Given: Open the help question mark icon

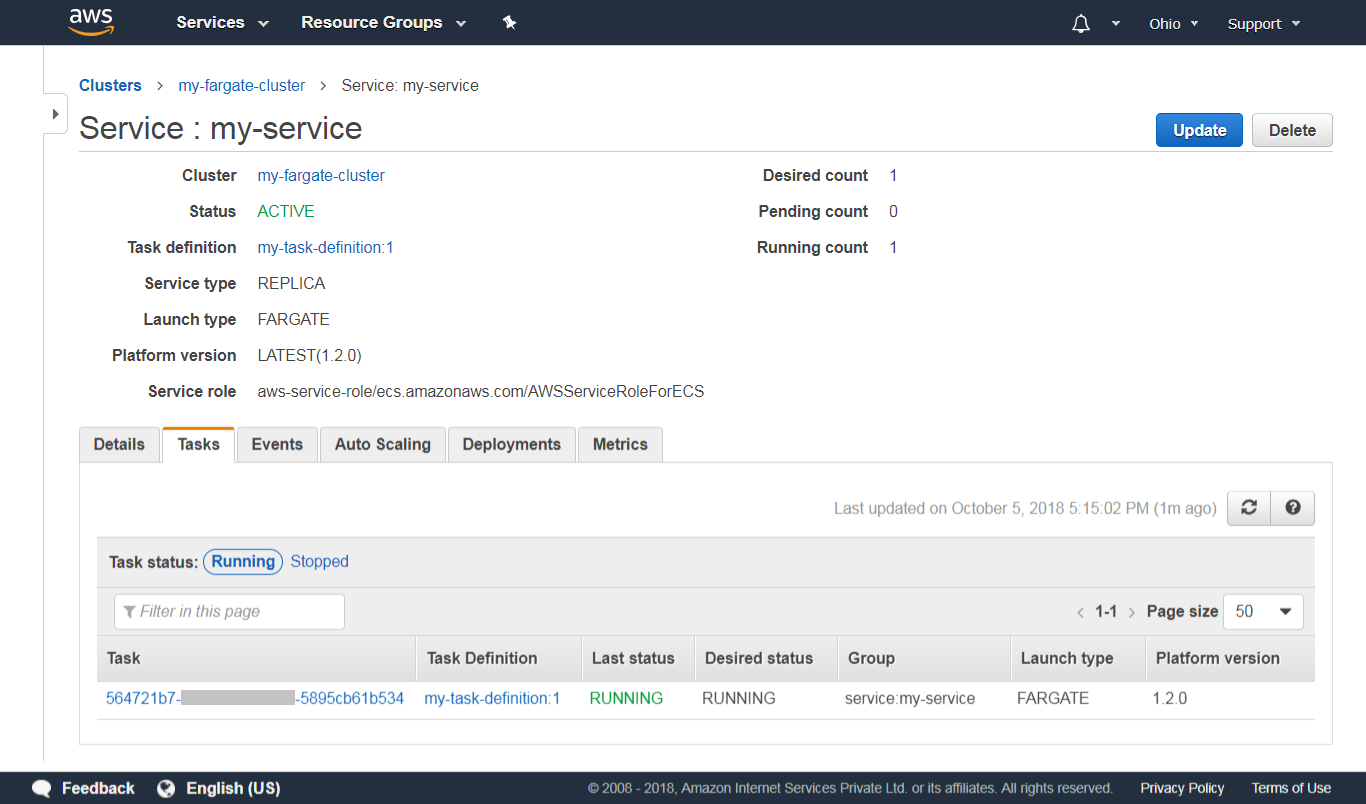Looking at the screenshot, I should pos(1292,508).
